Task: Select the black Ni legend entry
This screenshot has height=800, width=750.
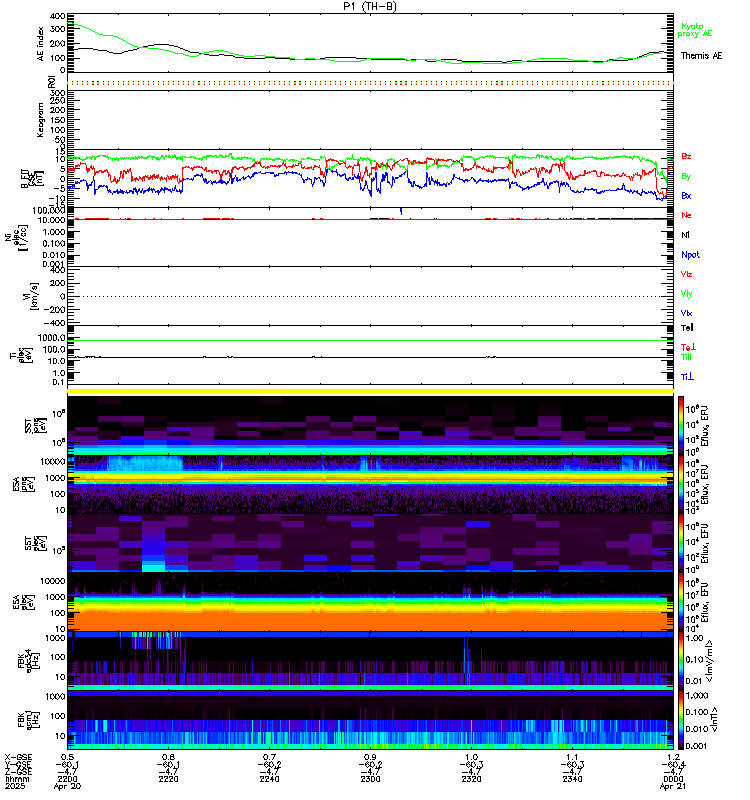Action: (x=685, y=235)
